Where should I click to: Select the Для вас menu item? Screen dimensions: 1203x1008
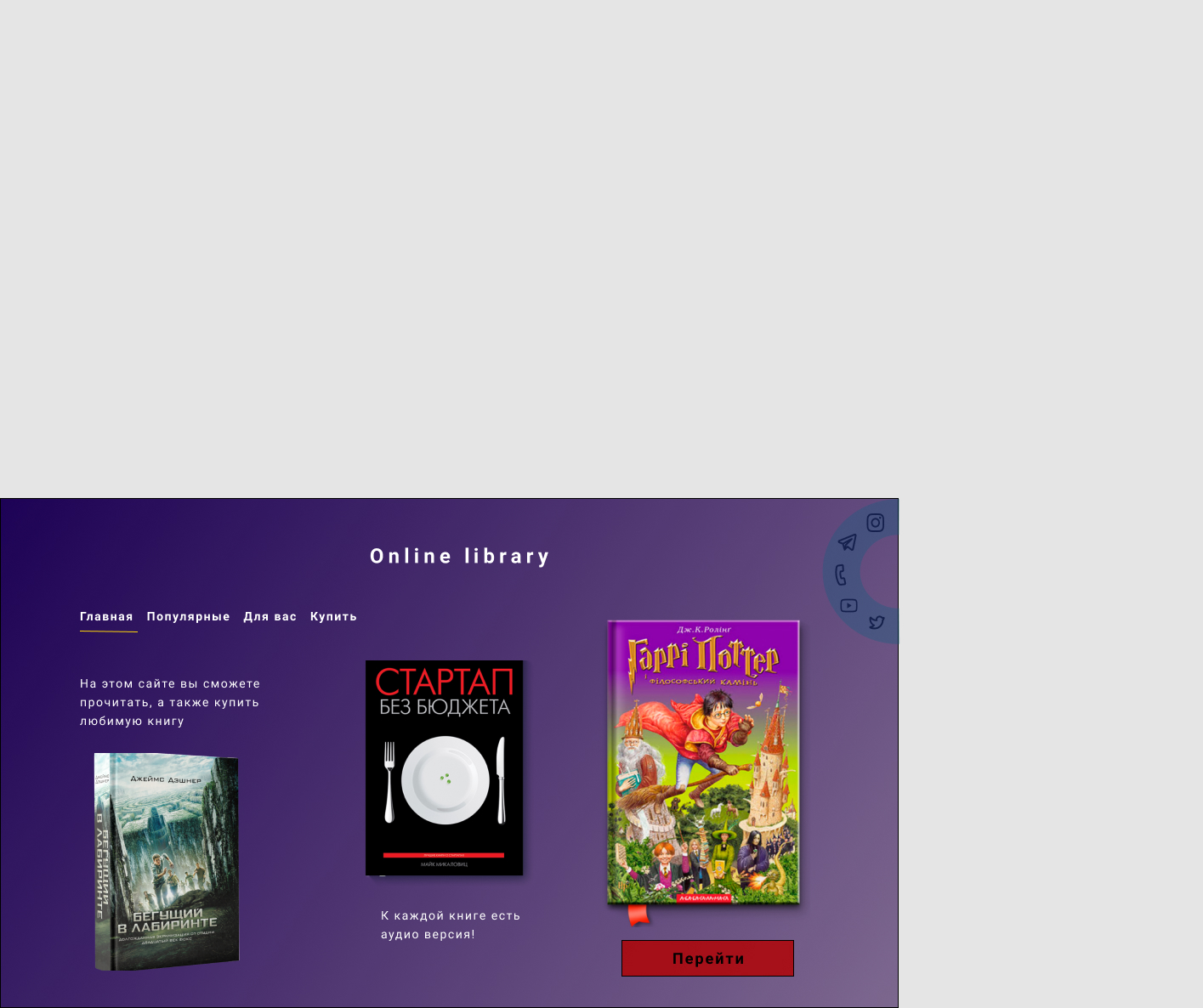pos(270,617)
